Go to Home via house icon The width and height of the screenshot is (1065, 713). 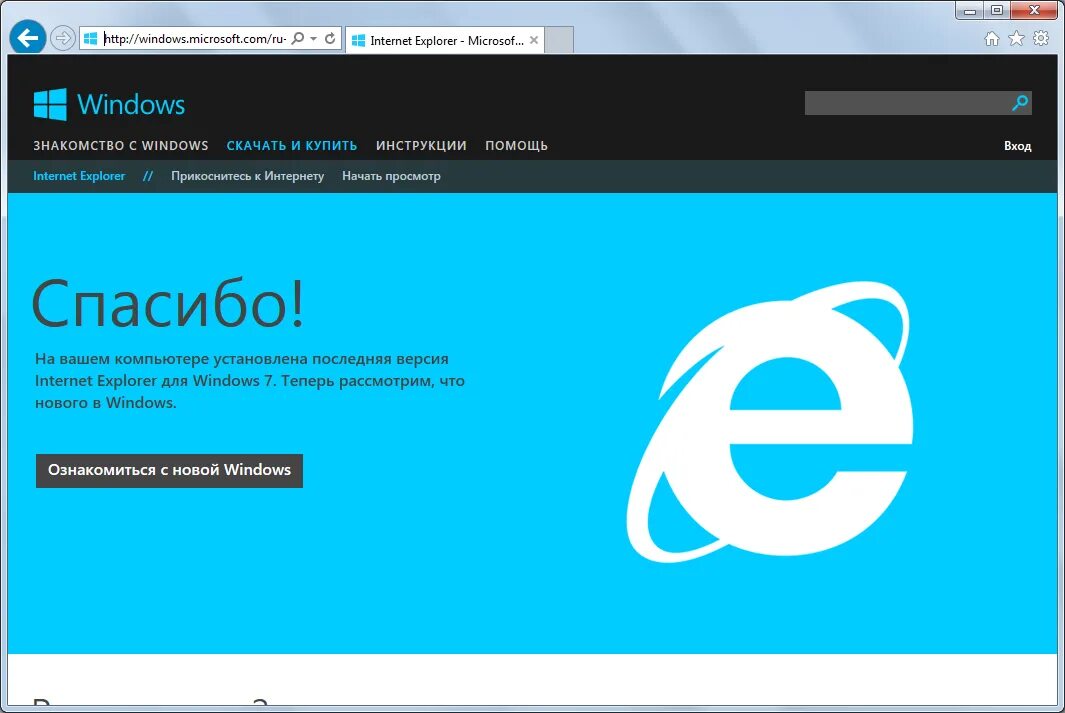(992, 39)
